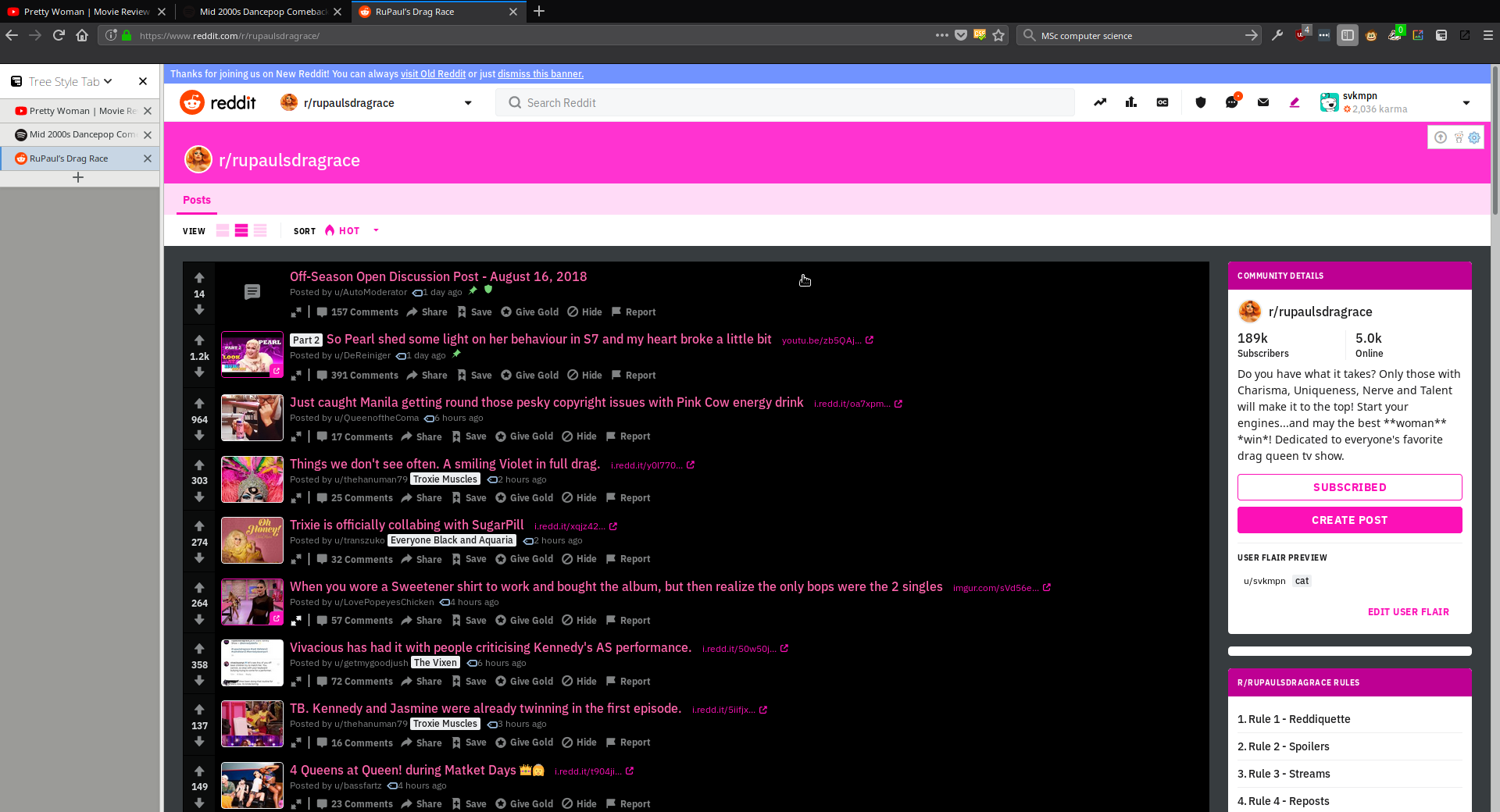Open thumbnail of Trixie SugarPill post
The height and width of the screenshot is (812, 1500).
coord(252,540)
